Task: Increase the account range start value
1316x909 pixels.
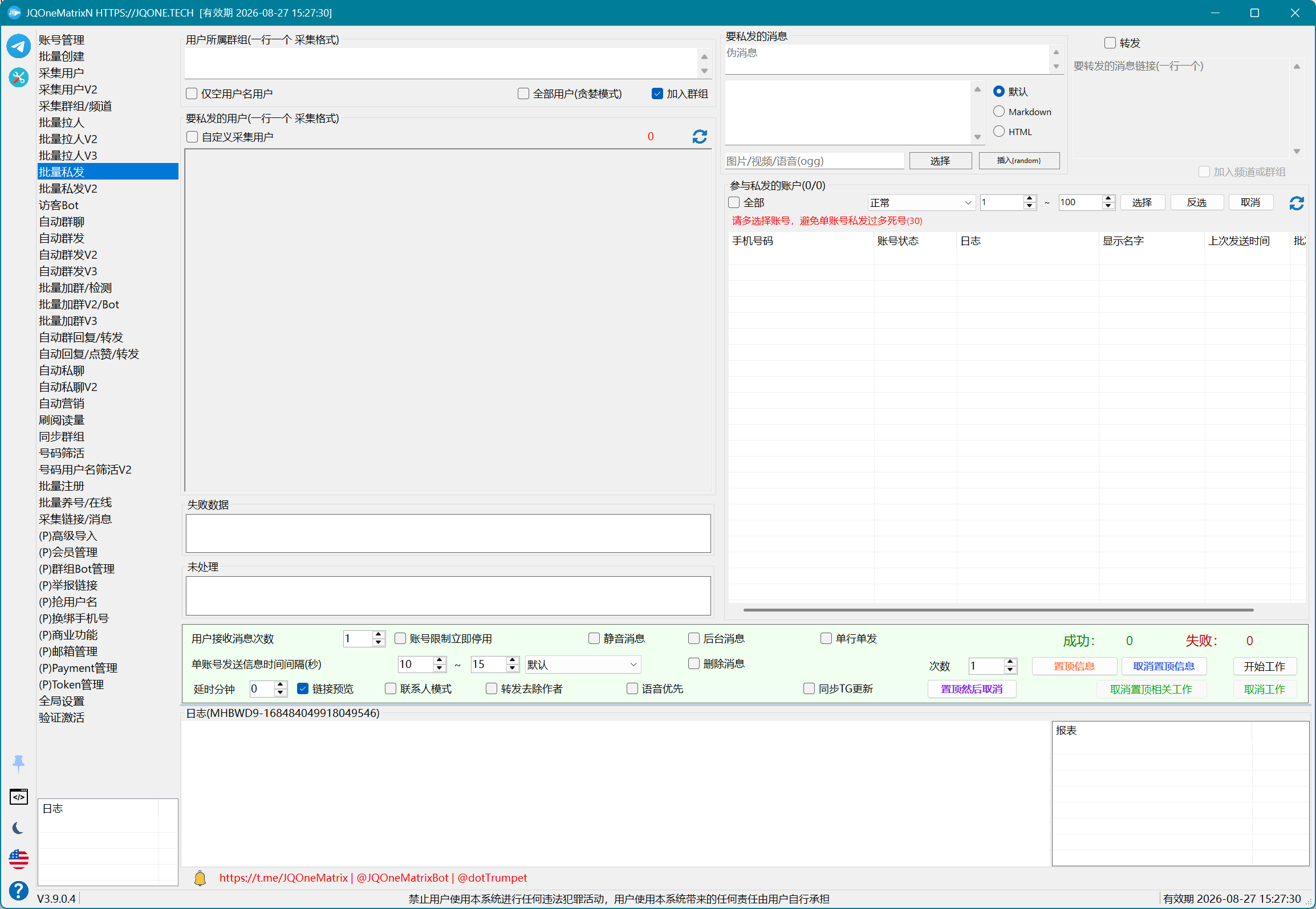Action: coord(1030,198)
